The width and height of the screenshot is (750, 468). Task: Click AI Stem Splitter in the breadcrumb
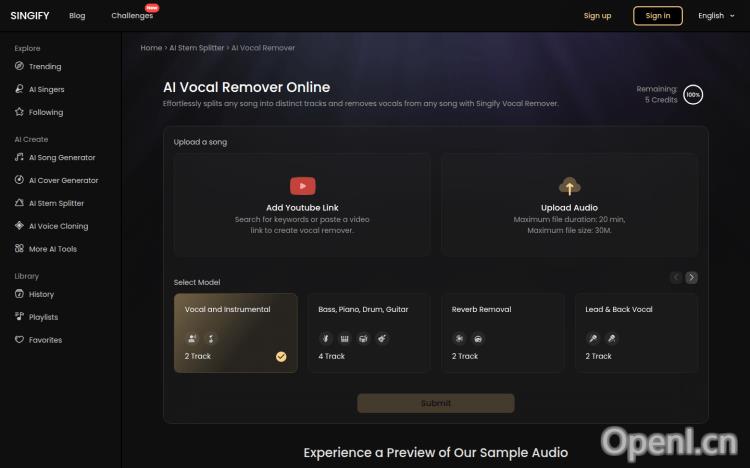pos(197,48)
